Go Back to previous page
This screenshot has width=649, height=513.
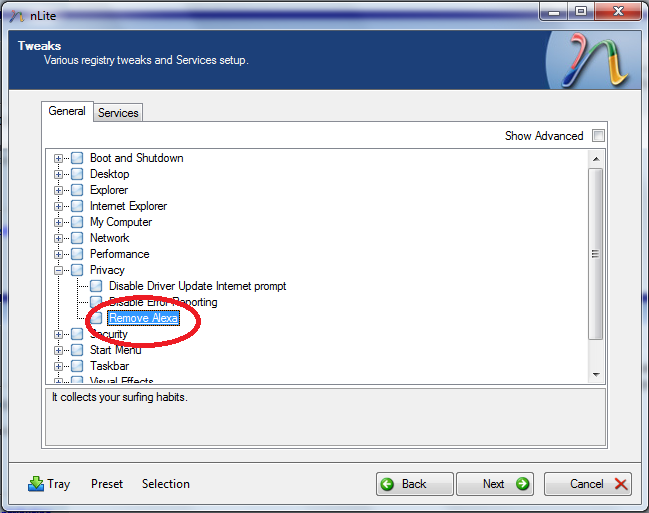[415, 484]
